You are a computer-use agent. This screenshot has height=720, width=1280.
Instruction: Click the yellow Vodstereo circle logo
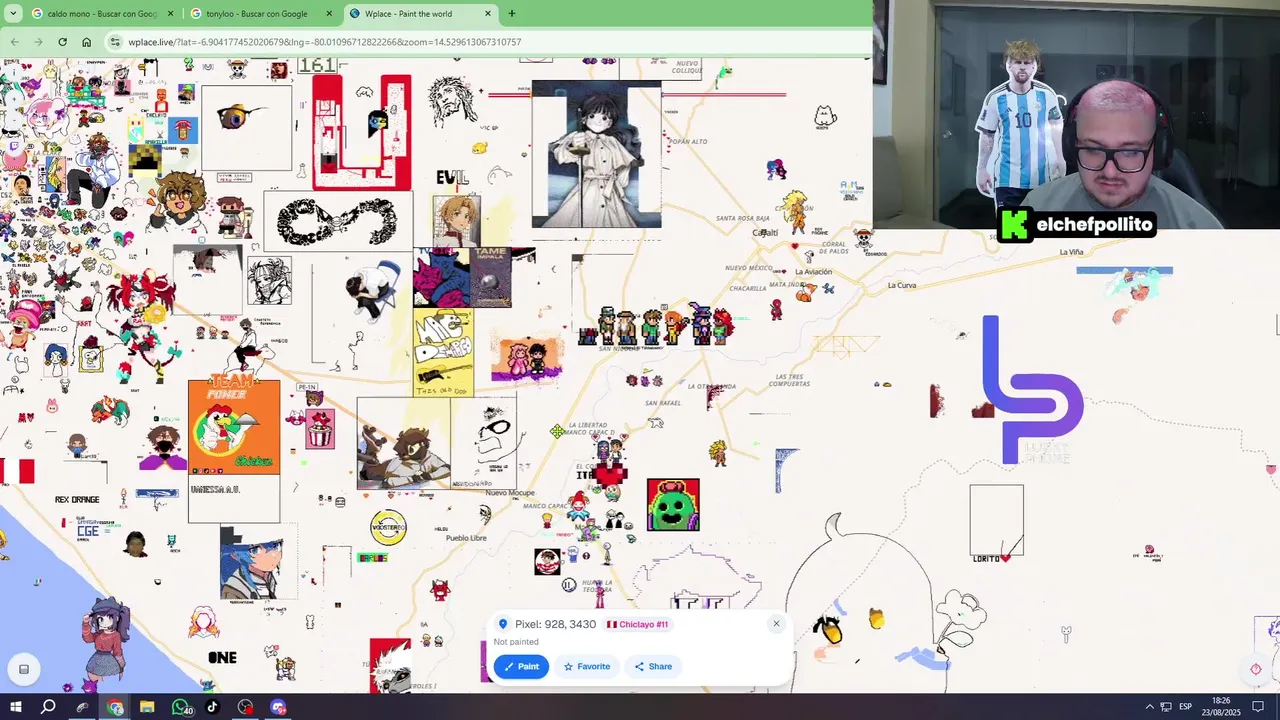click(388, 526)
